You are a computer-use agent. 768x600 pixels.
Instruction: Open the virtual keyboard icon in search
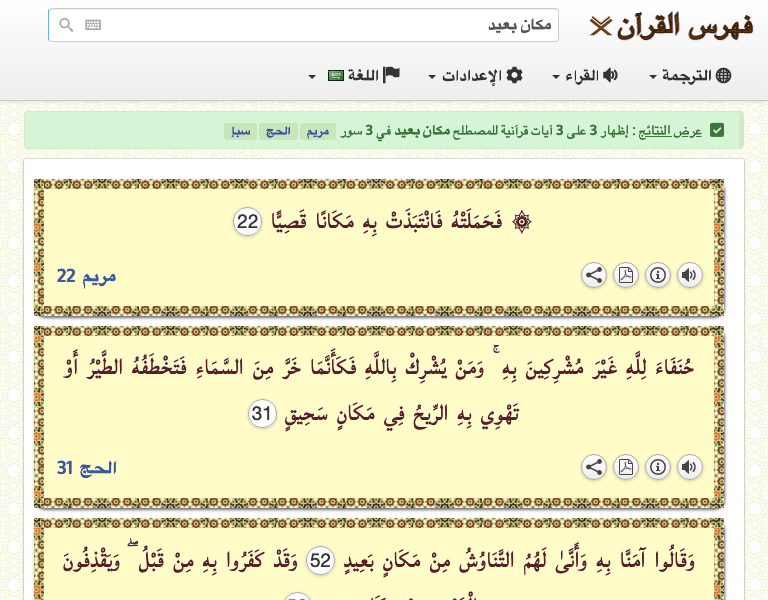93,25
